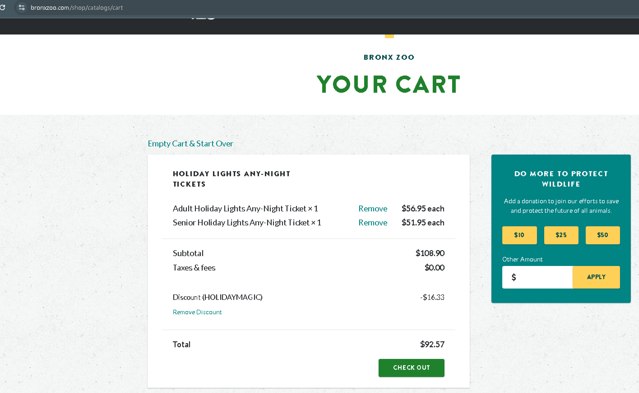639x393 pixels.
Task: Select the Total amount $92.57
Action: point(432,344)
